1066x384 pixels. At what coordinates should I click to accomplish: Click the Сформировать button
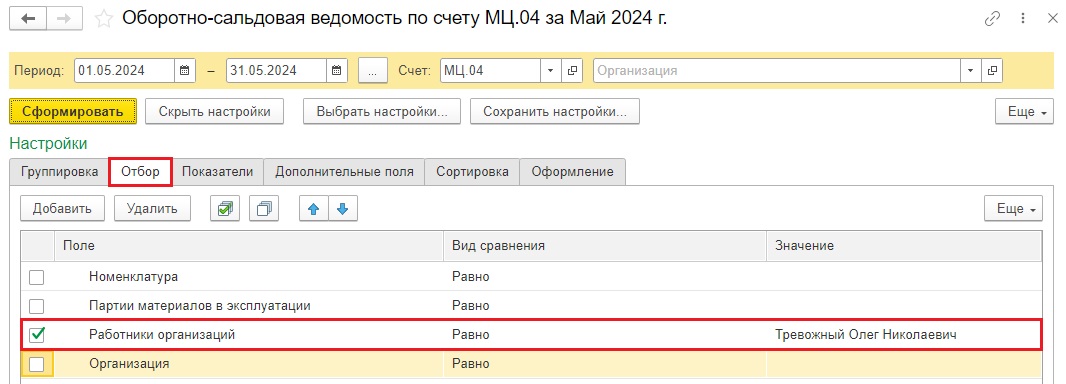tap(73, 111)
